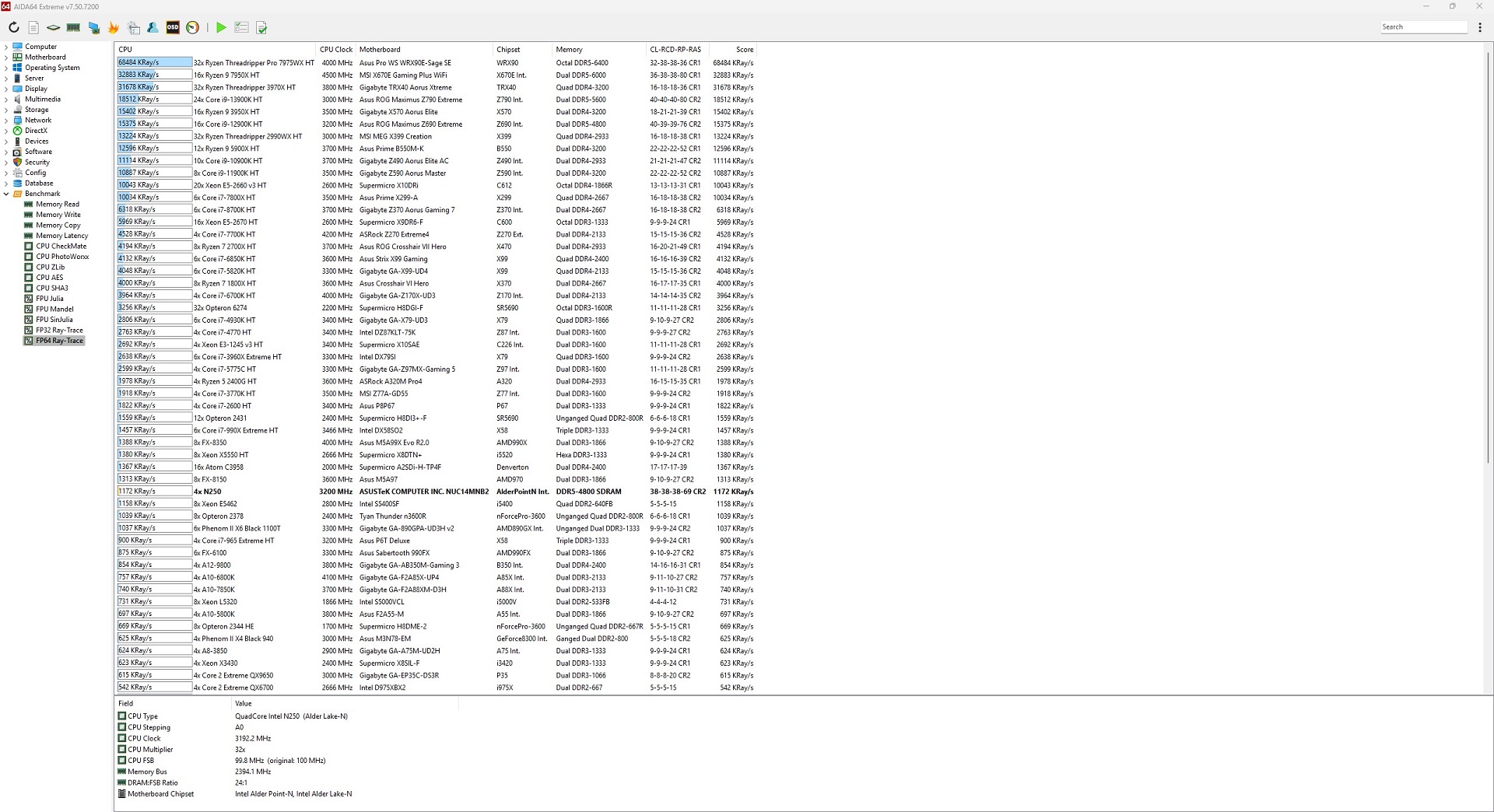Click the DirectX Xbox icon in tree
The width and height of the screenshot is (1494, 812).
click(x=17, y=131)
